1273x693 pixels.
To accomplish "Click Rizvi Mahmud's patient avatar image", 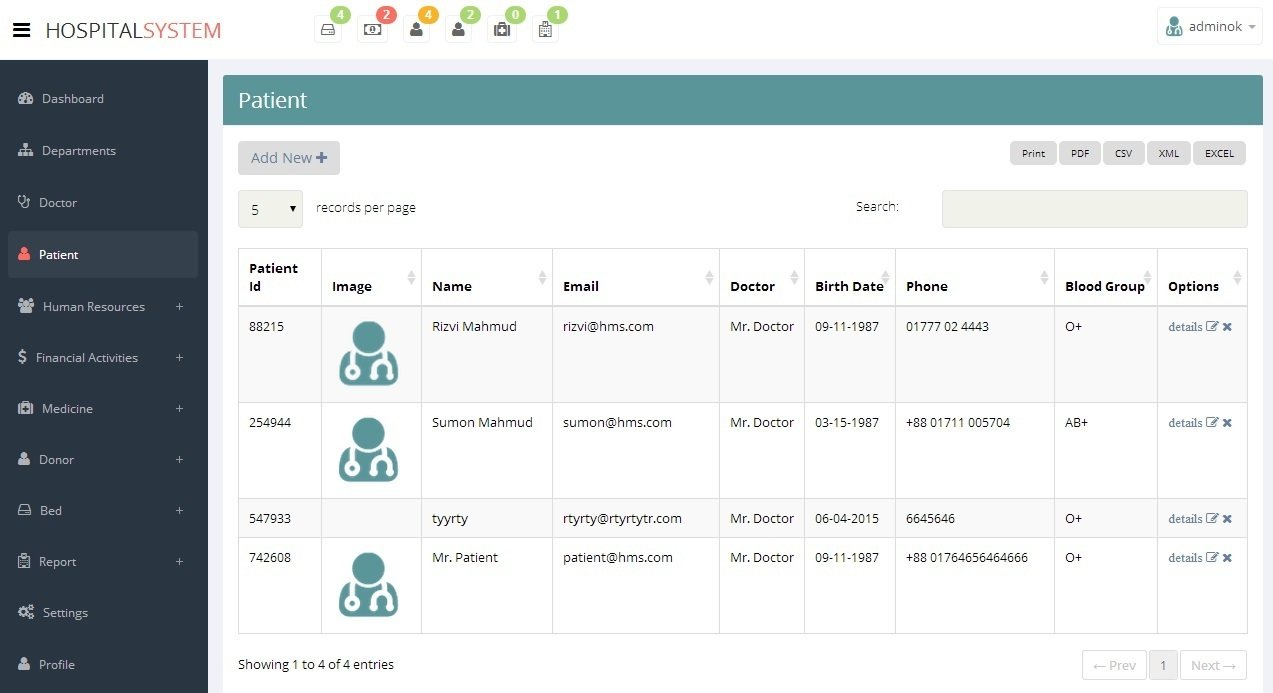I will [369, 353].
